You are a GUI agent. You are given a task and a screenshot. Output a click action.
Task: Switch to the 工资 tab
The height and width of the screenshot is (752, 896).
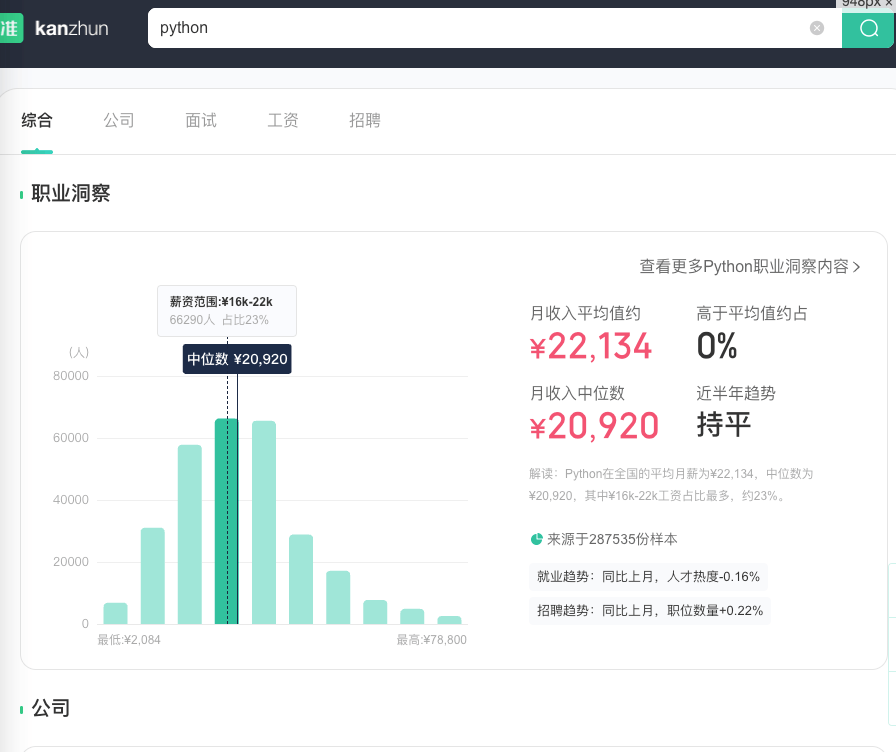[x=282, y=120]
